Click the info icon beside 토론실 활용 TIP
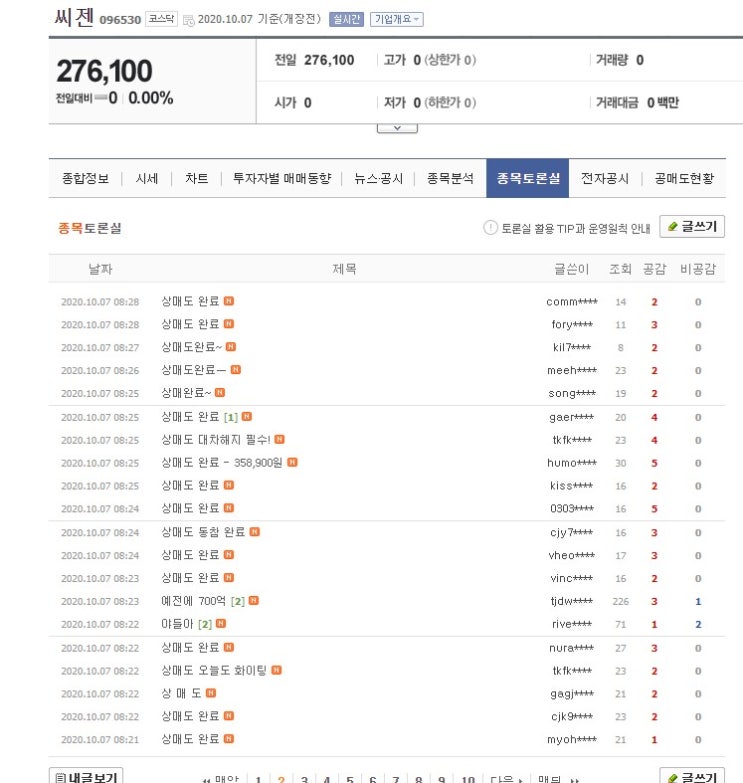Viewport: 743px width, 783px height. click(x=490, y=228)
